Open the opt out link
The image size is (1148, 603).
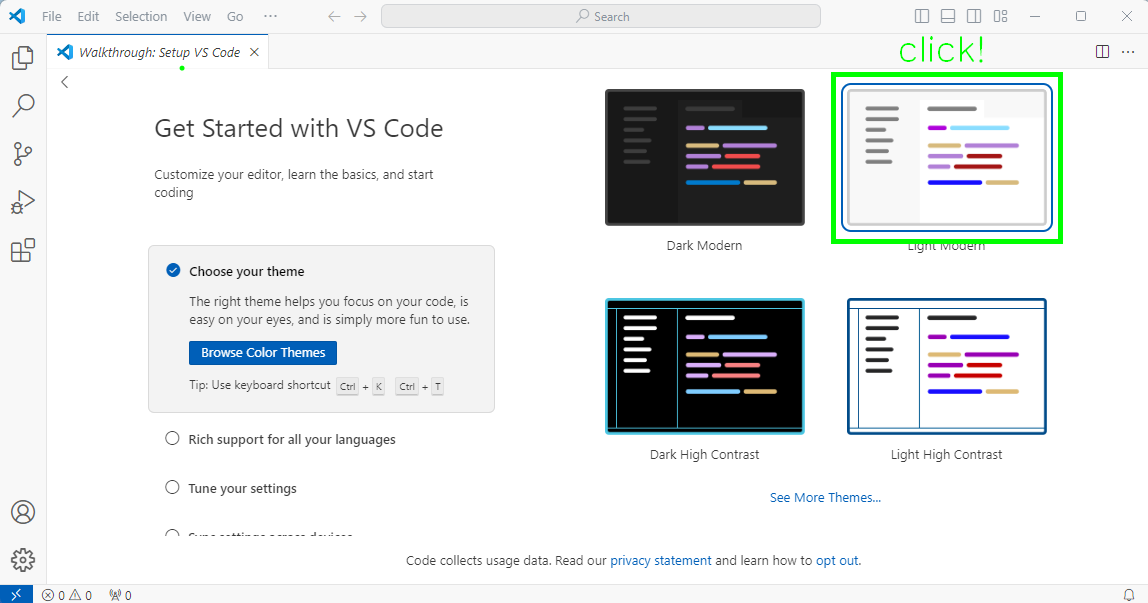coord(838,561)
